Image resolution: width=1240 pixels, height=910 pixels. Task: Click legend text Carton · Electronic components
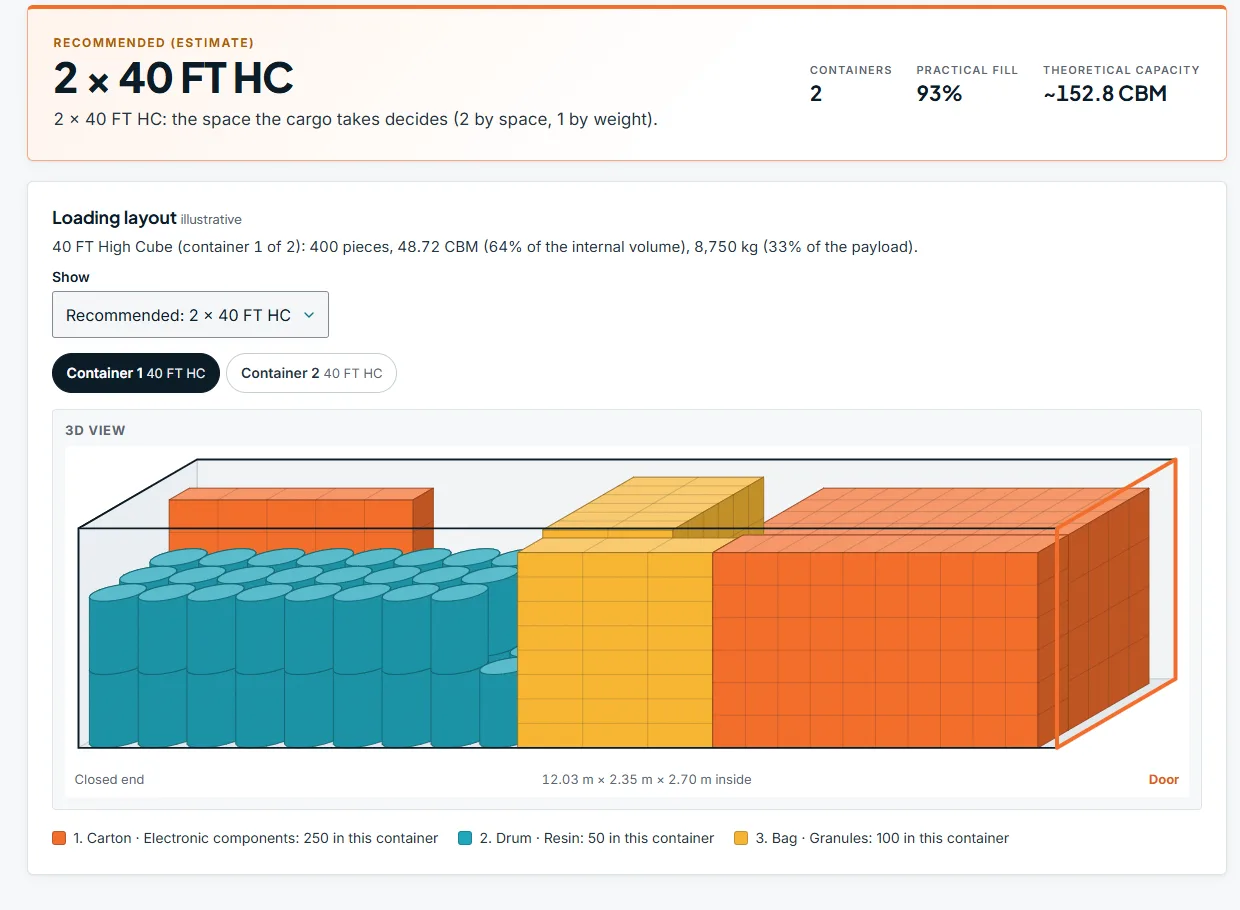click(255, 838)
